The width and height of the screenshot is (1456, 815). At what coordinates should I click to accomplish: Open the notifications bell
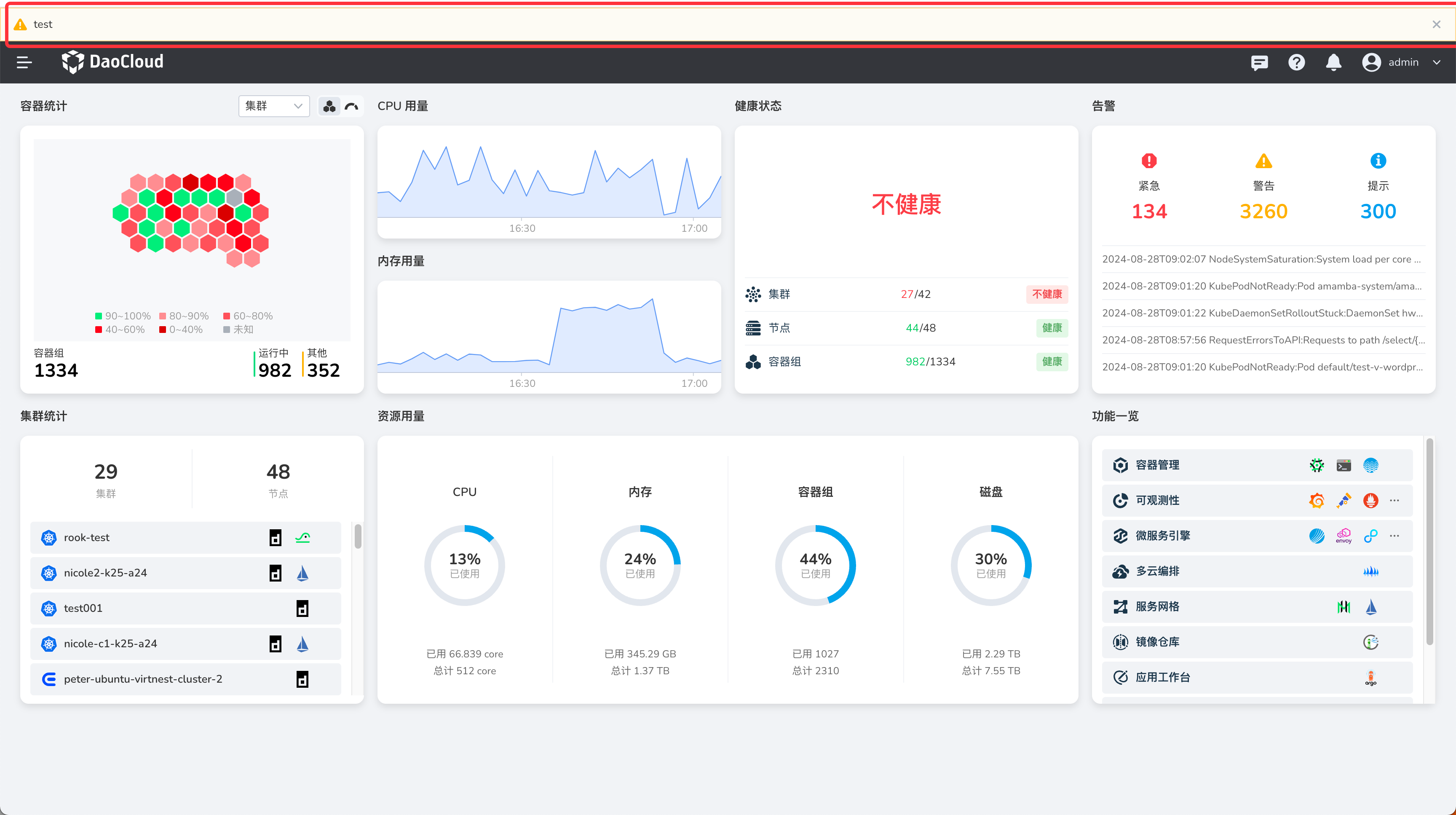coord(1333,62)
